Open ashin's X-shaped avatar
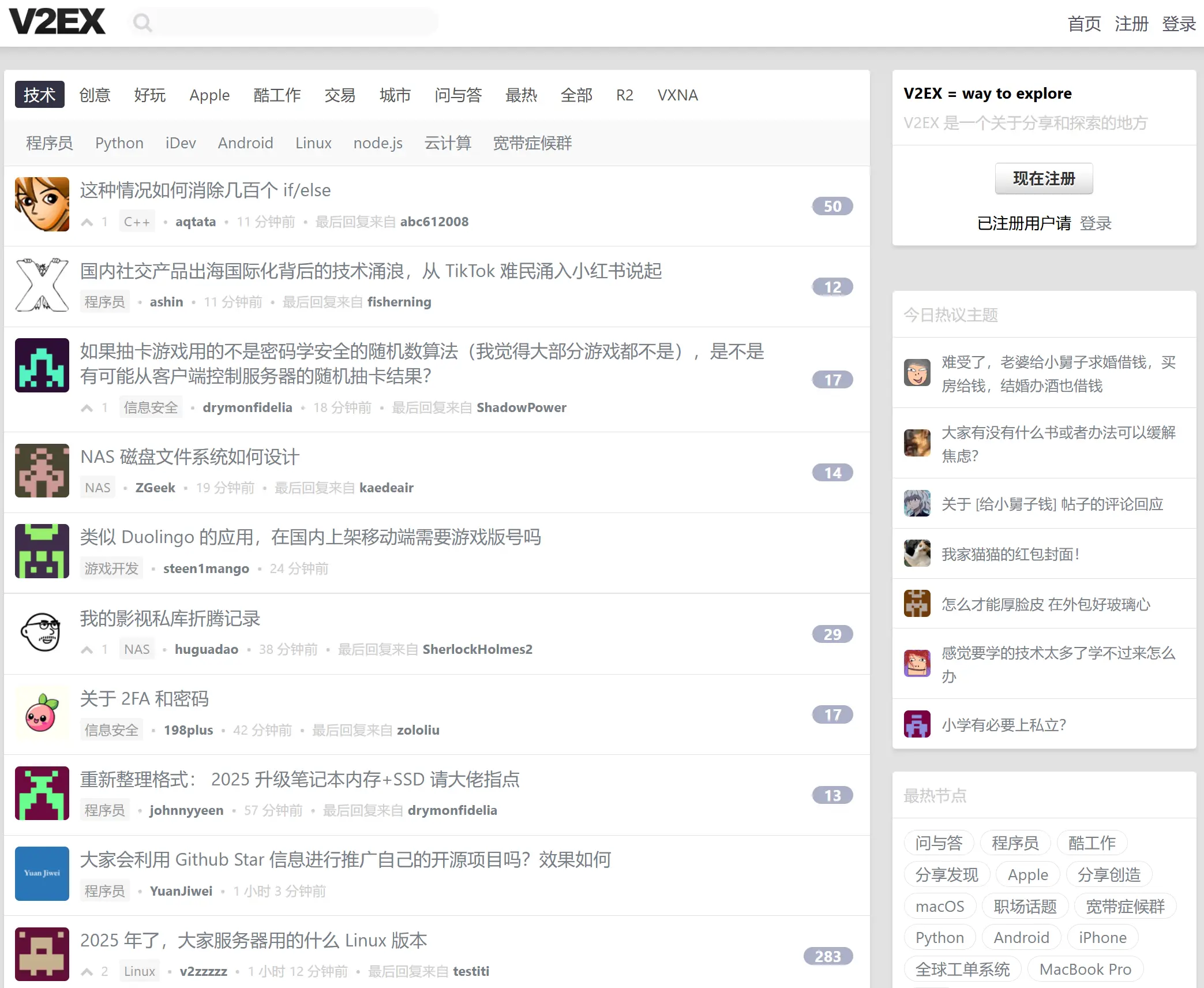The width and height of the screenshot is (1204, 988). [42, 285]
